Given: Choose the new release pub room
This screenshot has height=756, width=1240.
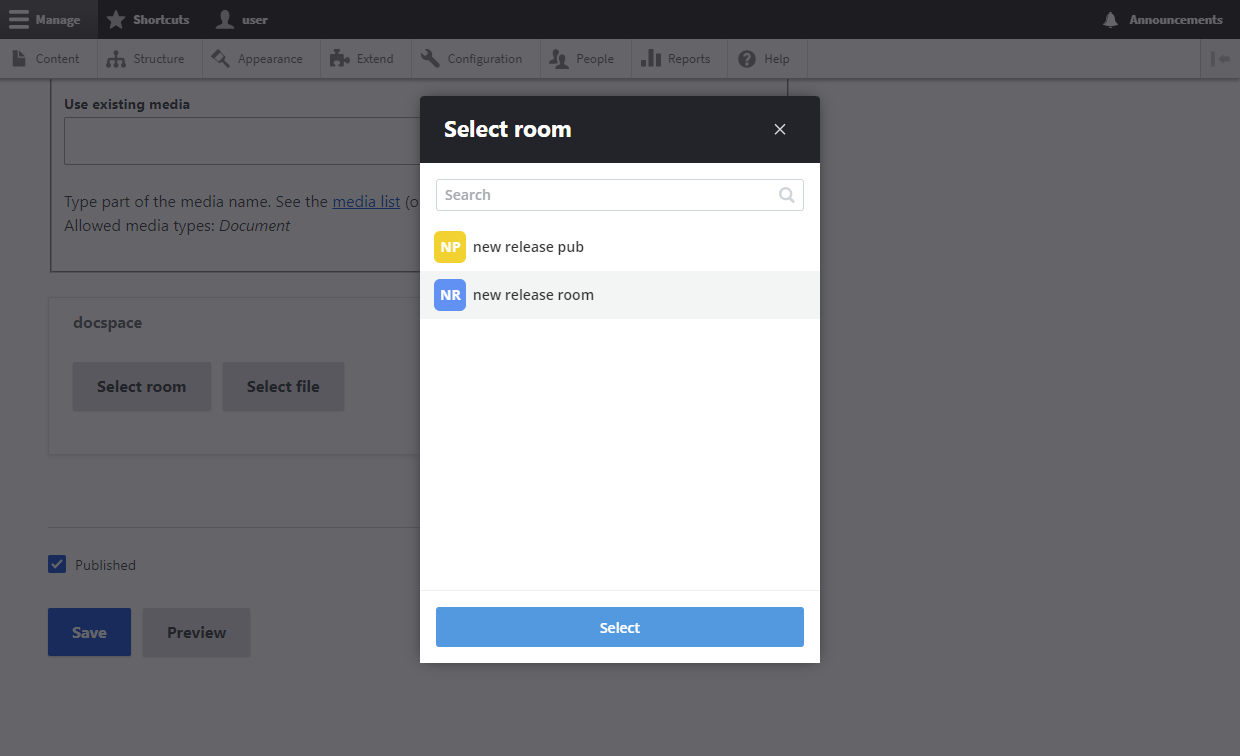Looking at the screenshot, I should point(528,247).
